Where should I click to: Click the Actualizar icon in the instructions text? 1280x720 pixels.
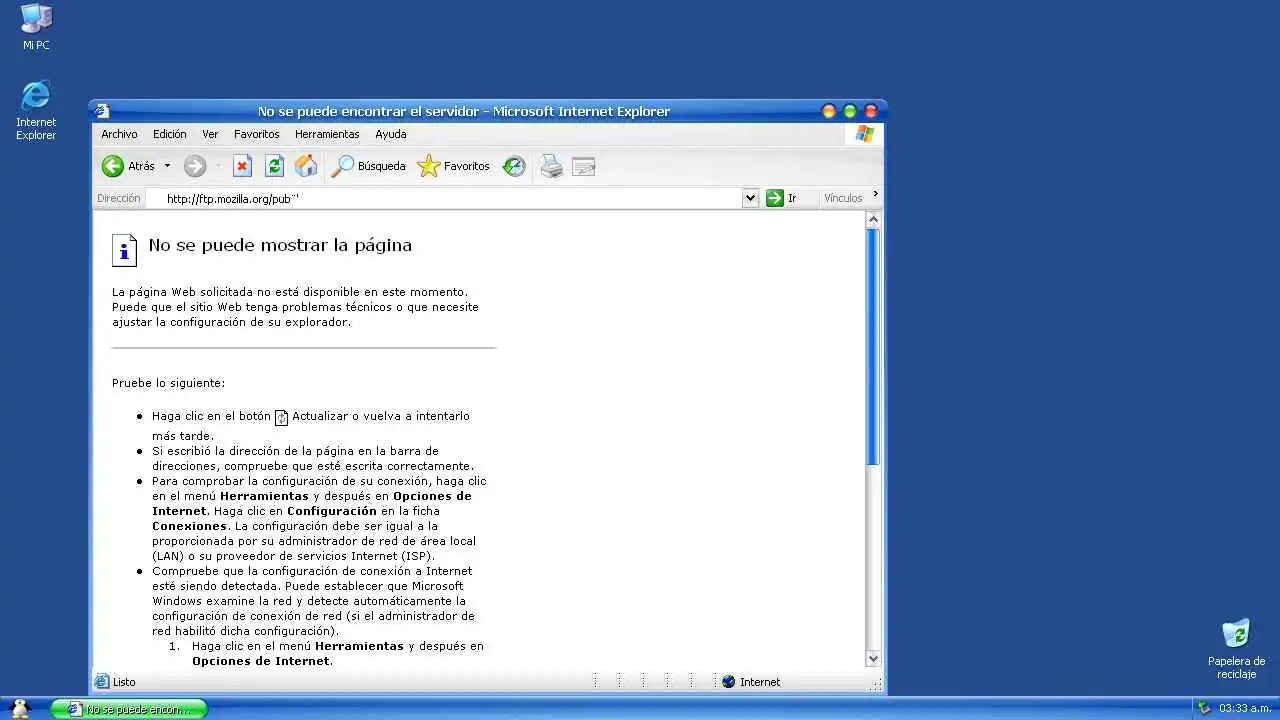tap(281, 418)
